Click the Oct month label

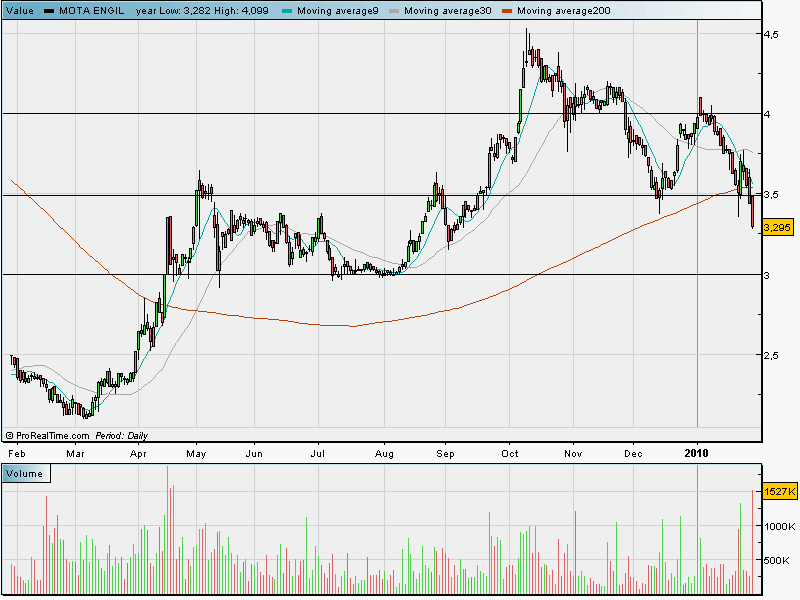(510, 454)
